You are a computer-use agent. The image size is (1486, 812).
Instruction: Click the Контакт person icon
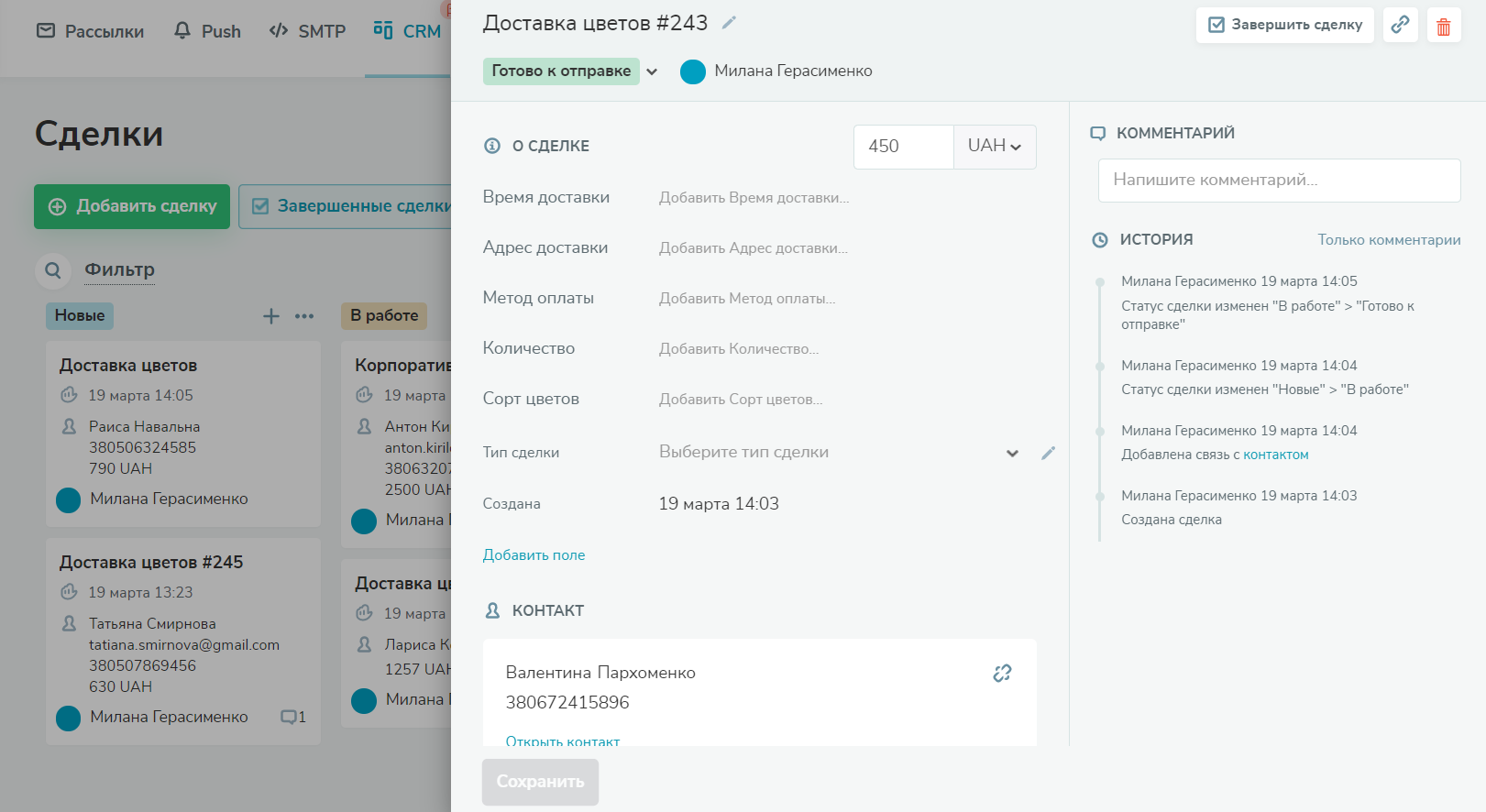click(492, 610)
